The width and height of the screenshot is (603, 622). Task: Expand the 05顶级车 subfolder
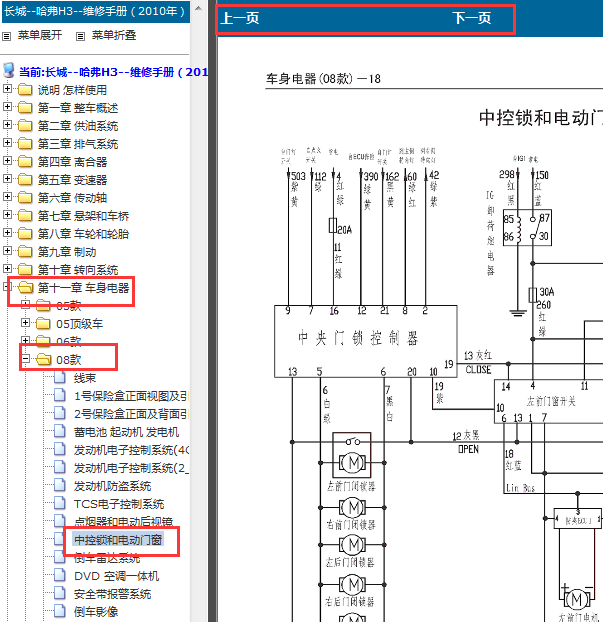tap(25, 323)
